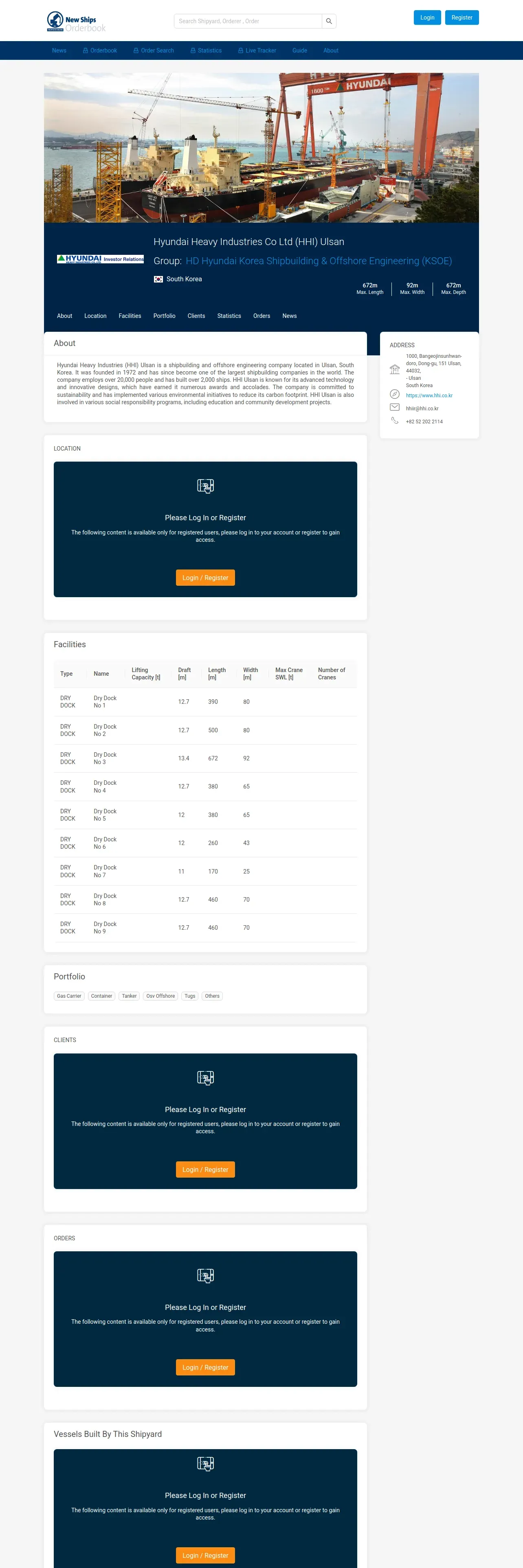
Task: Select the Tanker portfolio tag
Action: [x=129, y=996]
